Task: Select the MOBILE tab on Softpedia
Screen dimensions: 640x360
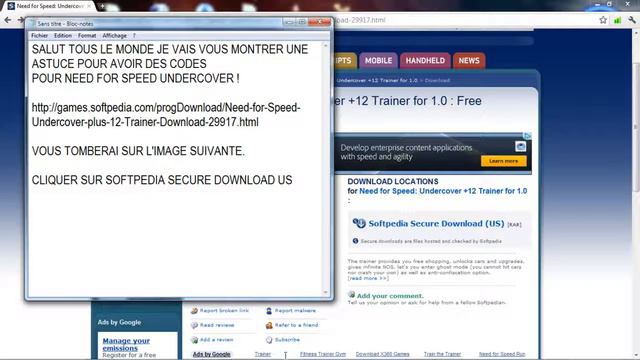Action: pyautogui.click(x=378, y=60)
